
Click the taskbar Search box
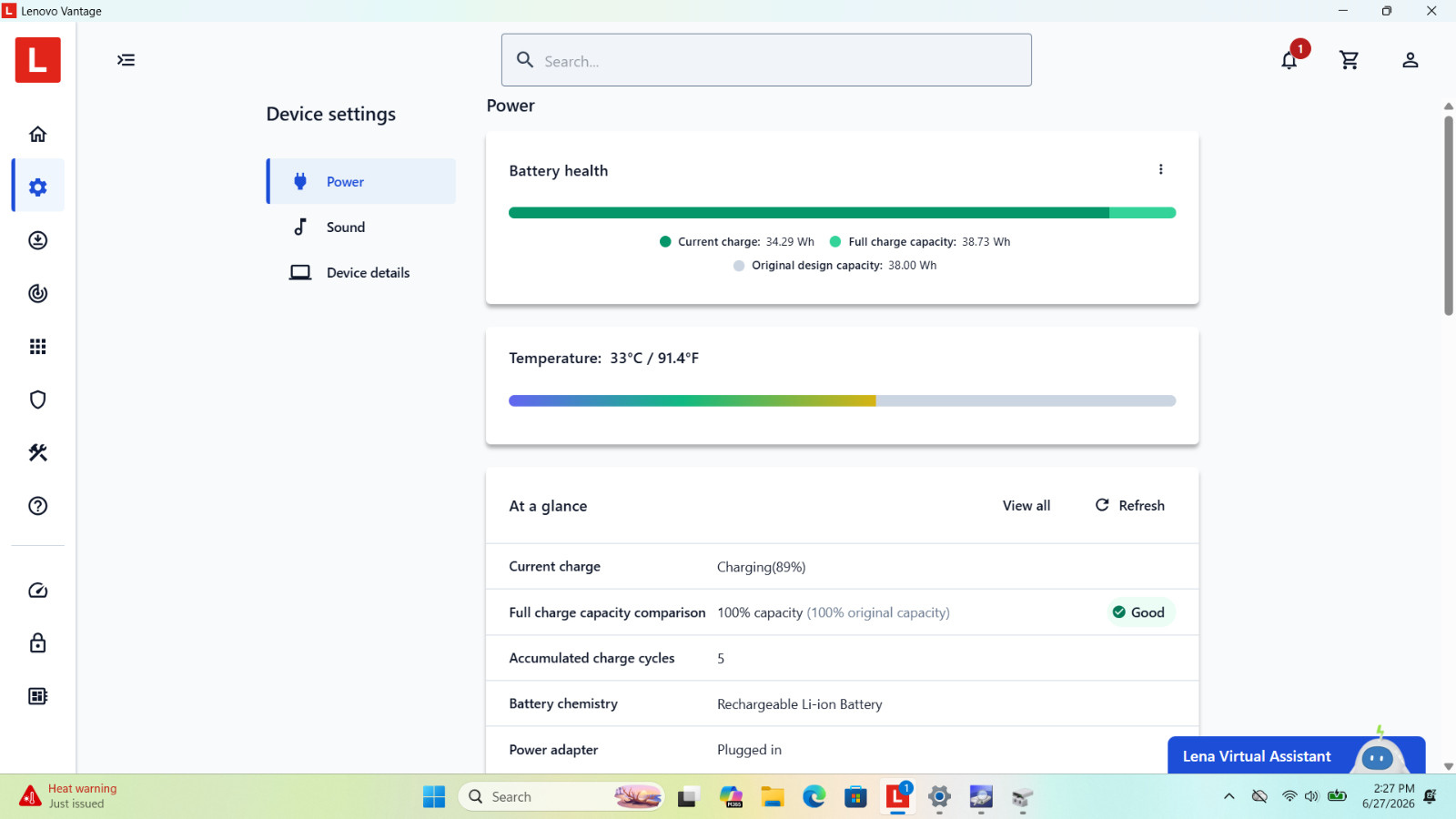tap(561, 797)
